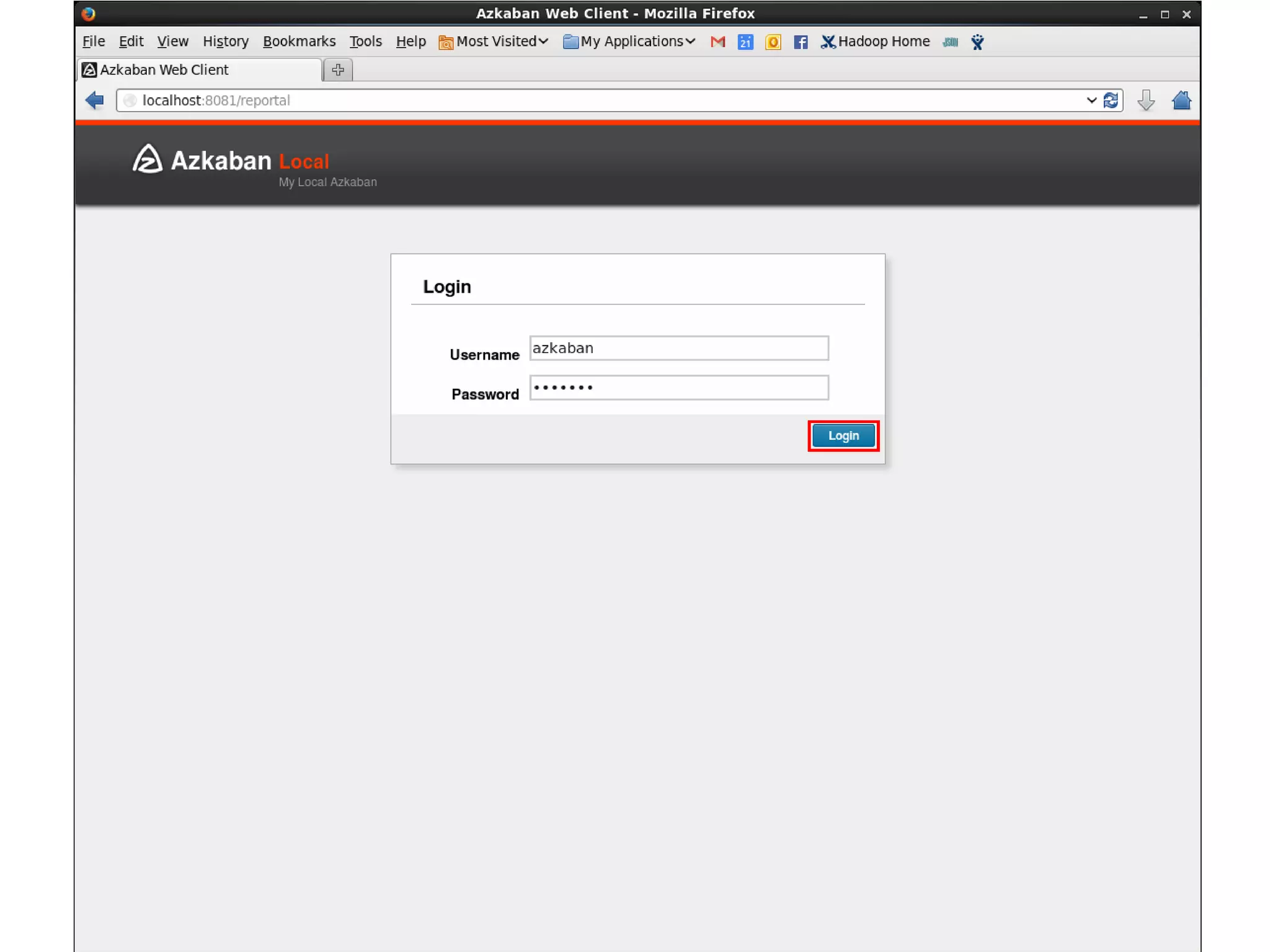The height and width of the screenshot is (952, 1270).
Task: Go to the Firefox home page
Action: coord(1181,100)
